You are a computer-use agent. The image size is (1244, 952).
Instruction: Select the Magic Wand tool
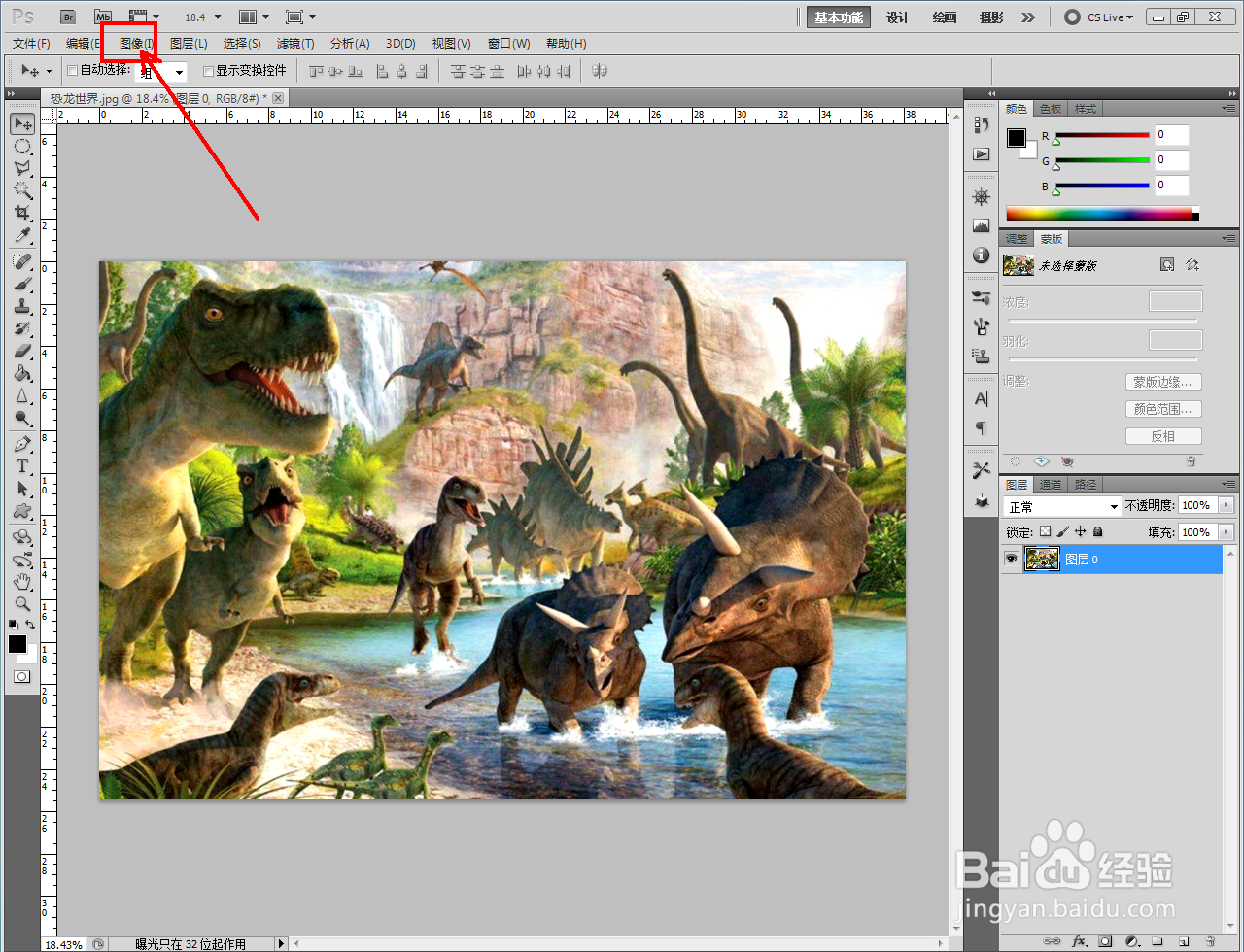coord(22,191)
